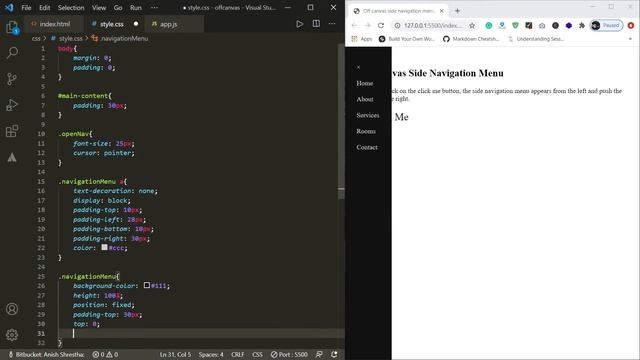Click the Chrome address bar
Viewport: 640px width, 360px height.
433,25
